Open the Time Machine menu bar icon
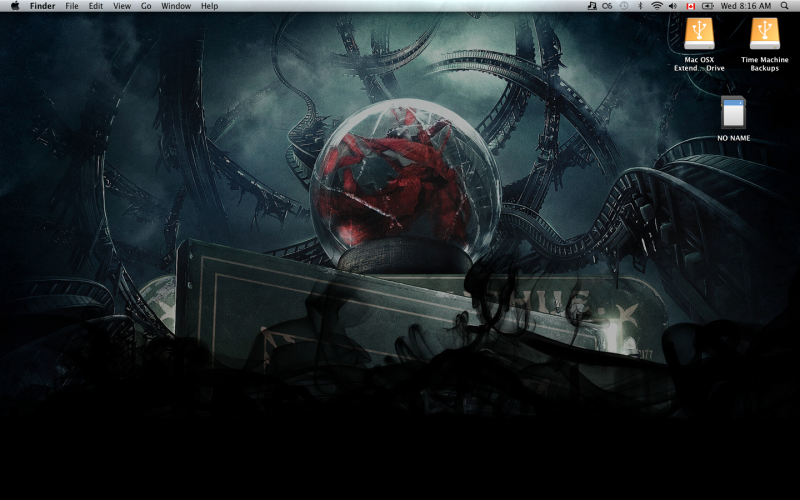 (624, 6)
